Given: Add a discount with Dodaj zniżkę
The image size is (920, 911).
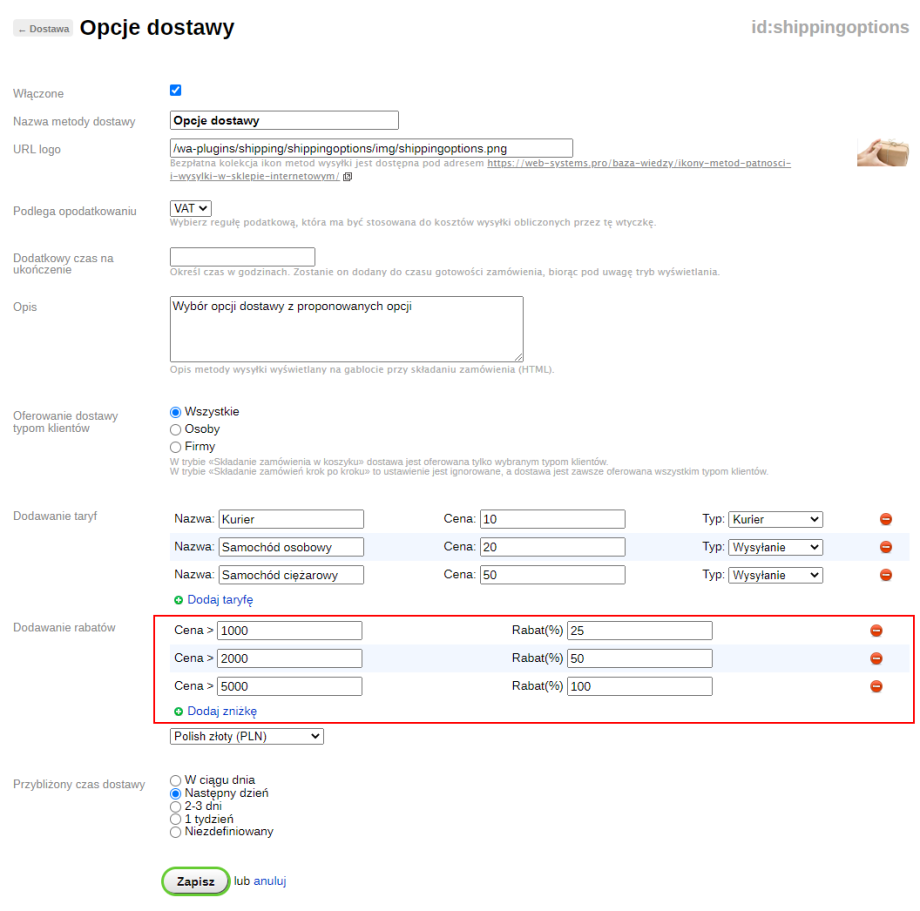Looking at the screenshot, I should (222, 711).
